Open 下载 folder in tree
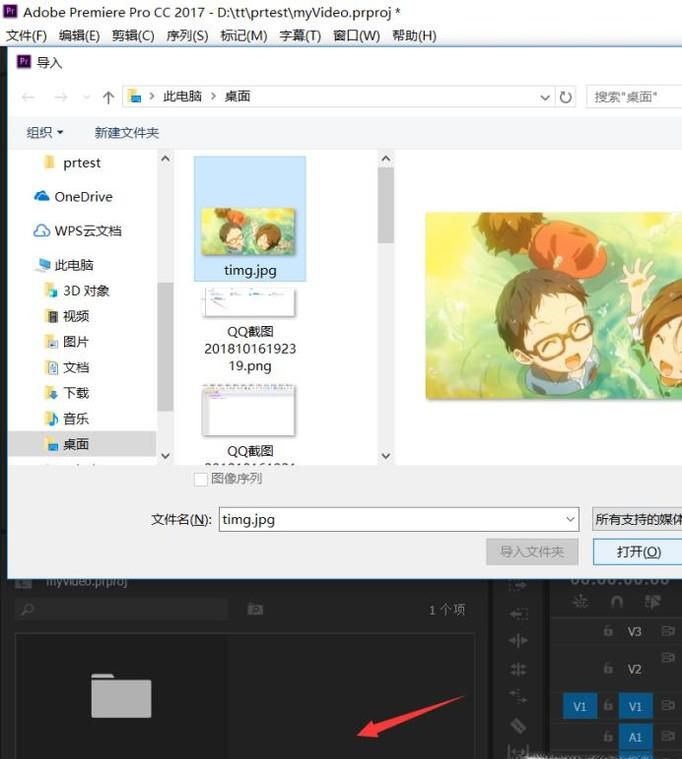The height and width of the screenshot is (759, 682). click(66, 393)
